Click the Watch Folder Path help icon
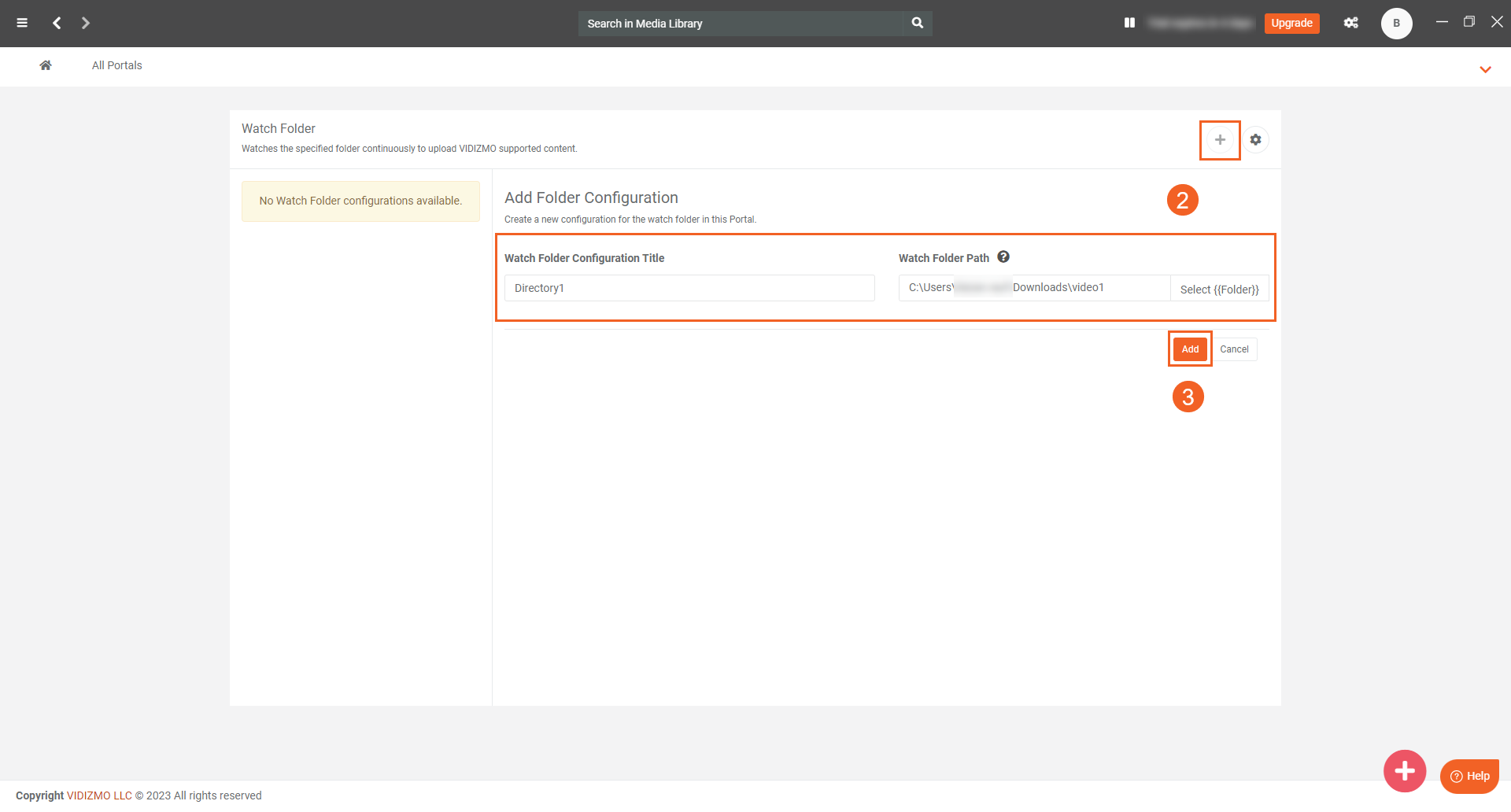 pyautogui.click(x=1003, y=257)
